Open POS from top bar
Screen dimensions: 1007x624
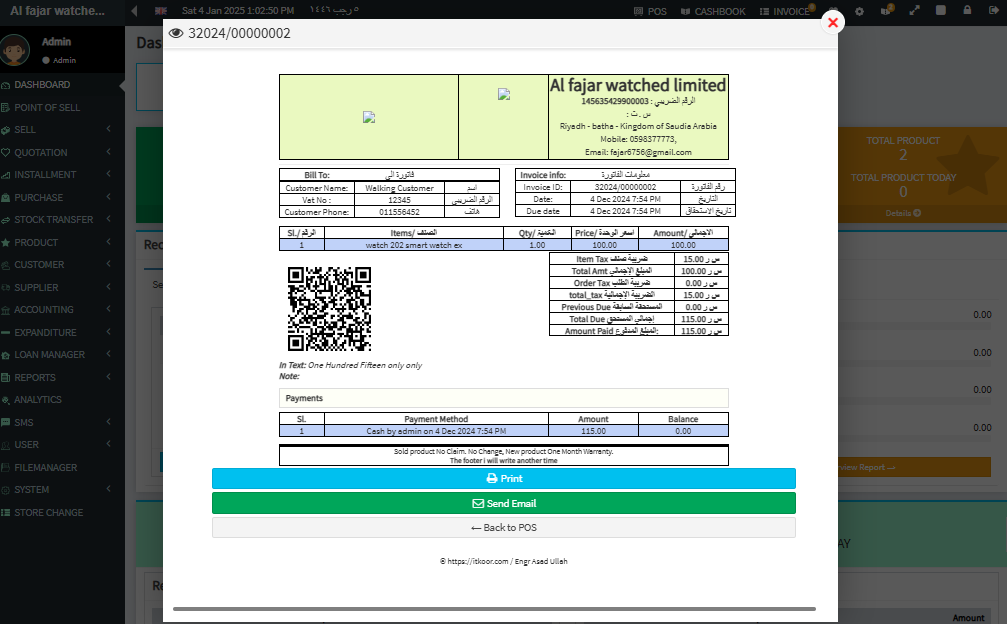click(650, 12)
